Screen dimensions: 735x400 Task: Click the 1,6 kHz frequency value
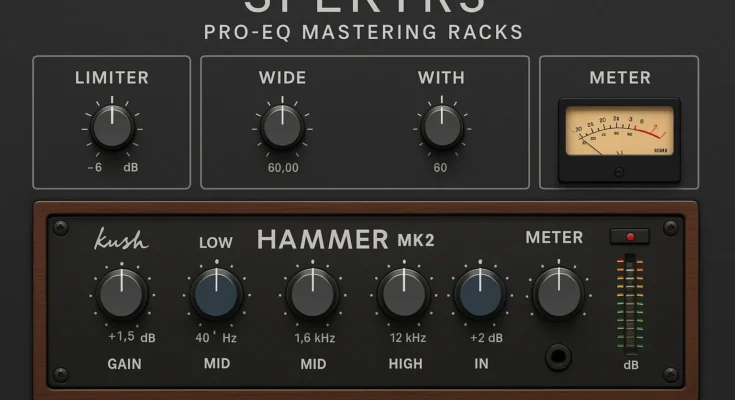tap(315, 338)
